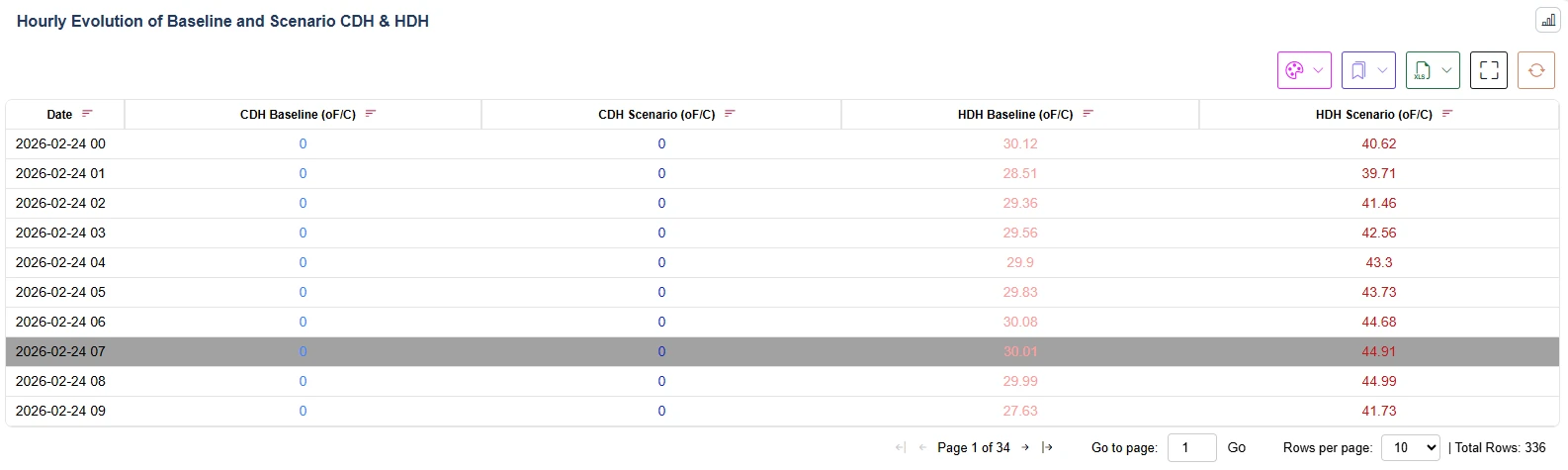Click HDH Scenario value 43.3
This screenshot has width=1568, height=470.
pos(1379,262)
